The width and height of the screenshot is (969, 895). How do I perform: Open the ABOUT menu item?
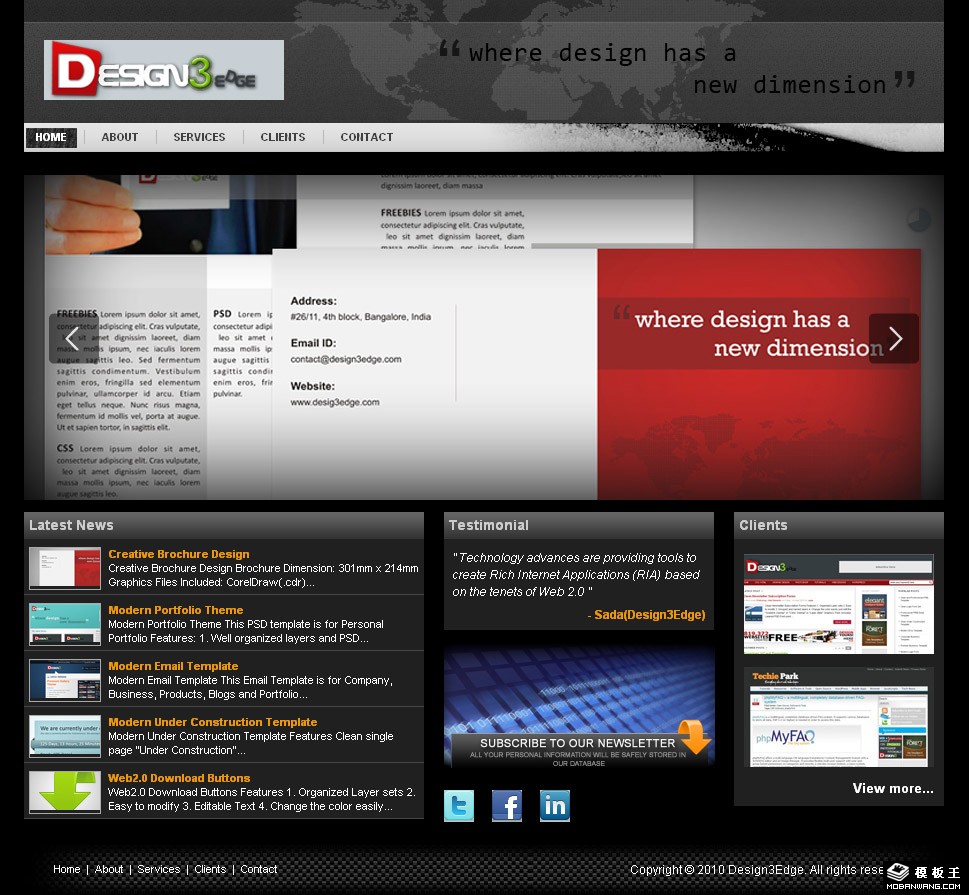(120, 137)
